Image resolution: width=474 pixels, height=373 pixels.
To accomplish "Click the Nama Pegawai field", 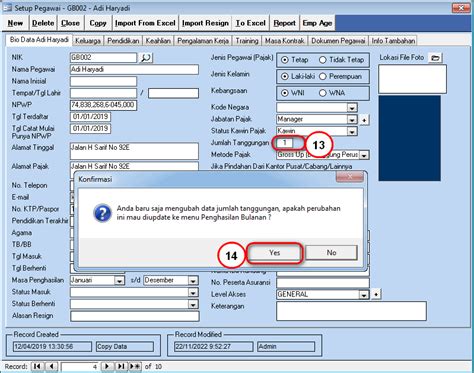I will click(134, 70).
